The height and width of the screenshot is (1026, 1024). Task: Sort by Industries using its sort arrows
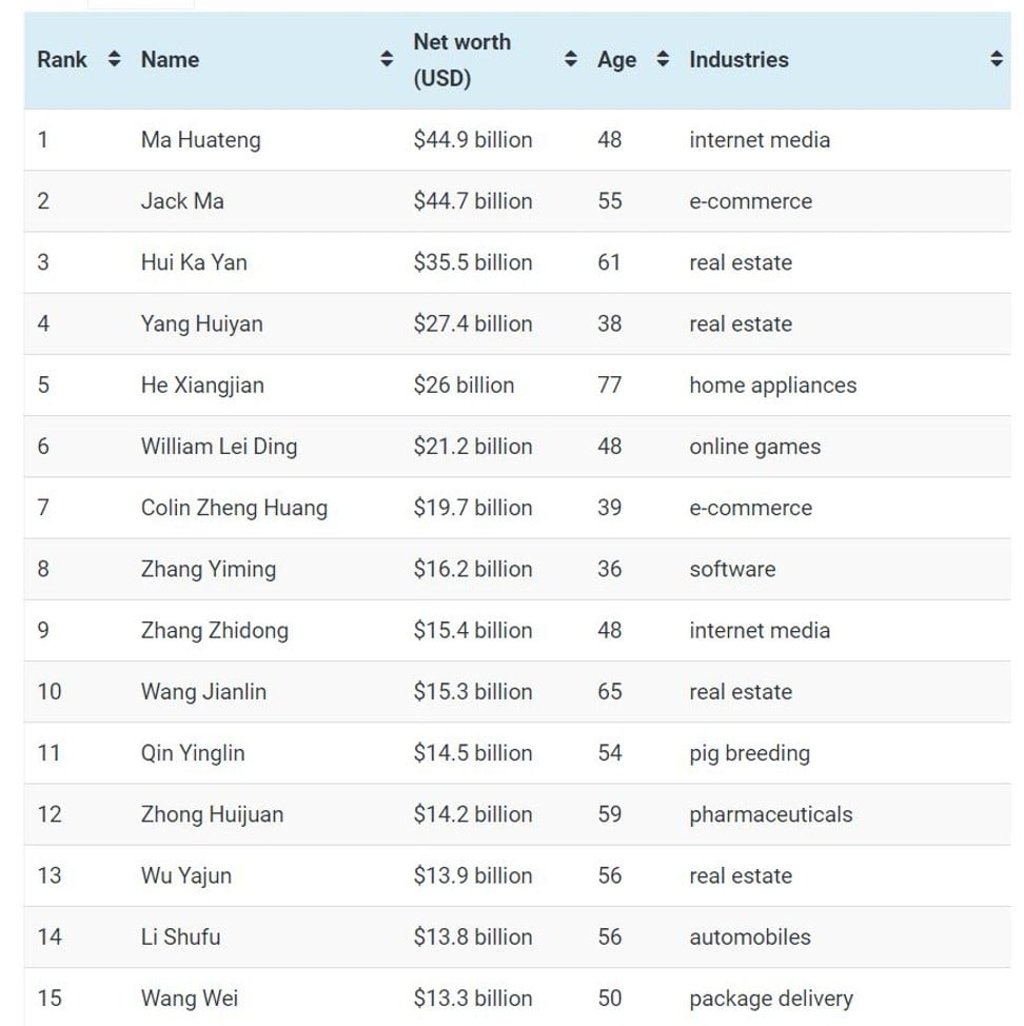(996, 58)
